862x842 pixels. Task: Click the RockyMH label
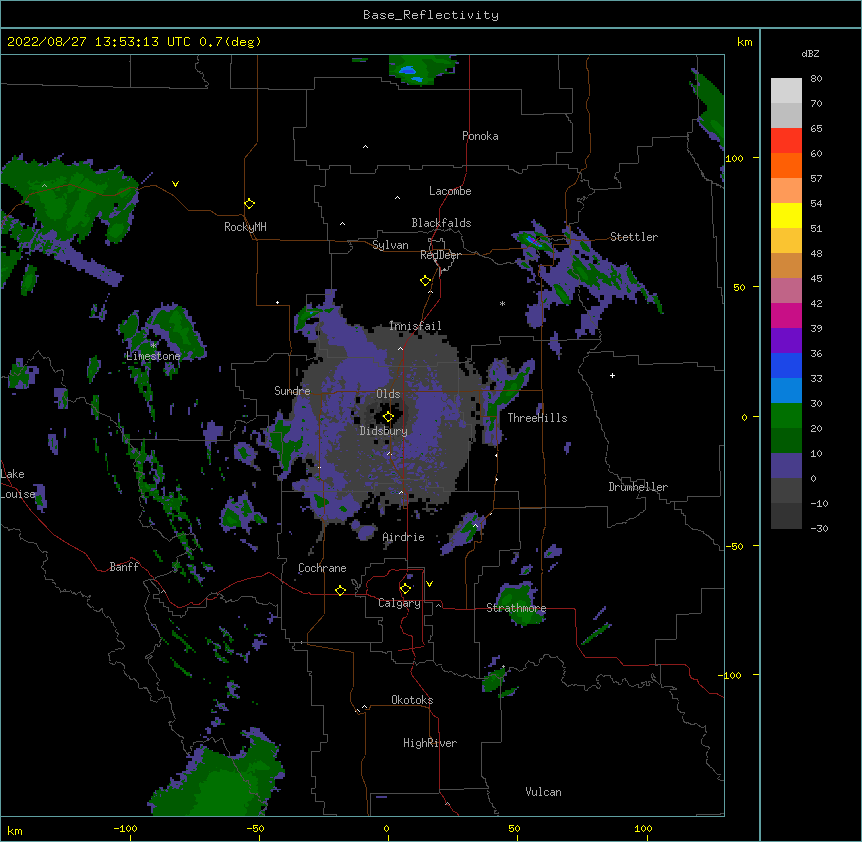coord(245,227)
